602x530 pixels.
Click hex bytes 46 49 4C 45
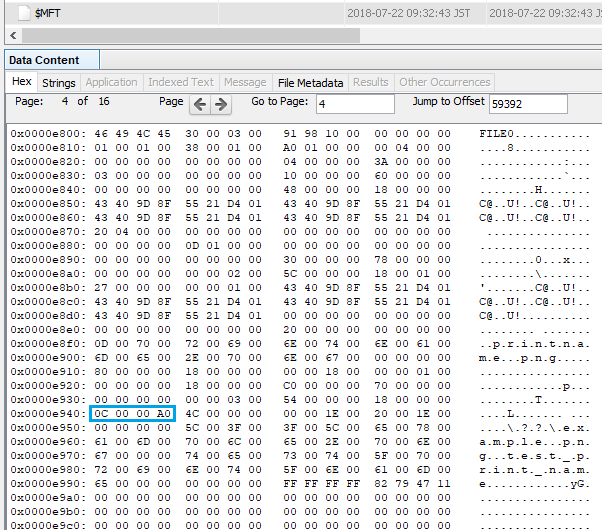132,134
